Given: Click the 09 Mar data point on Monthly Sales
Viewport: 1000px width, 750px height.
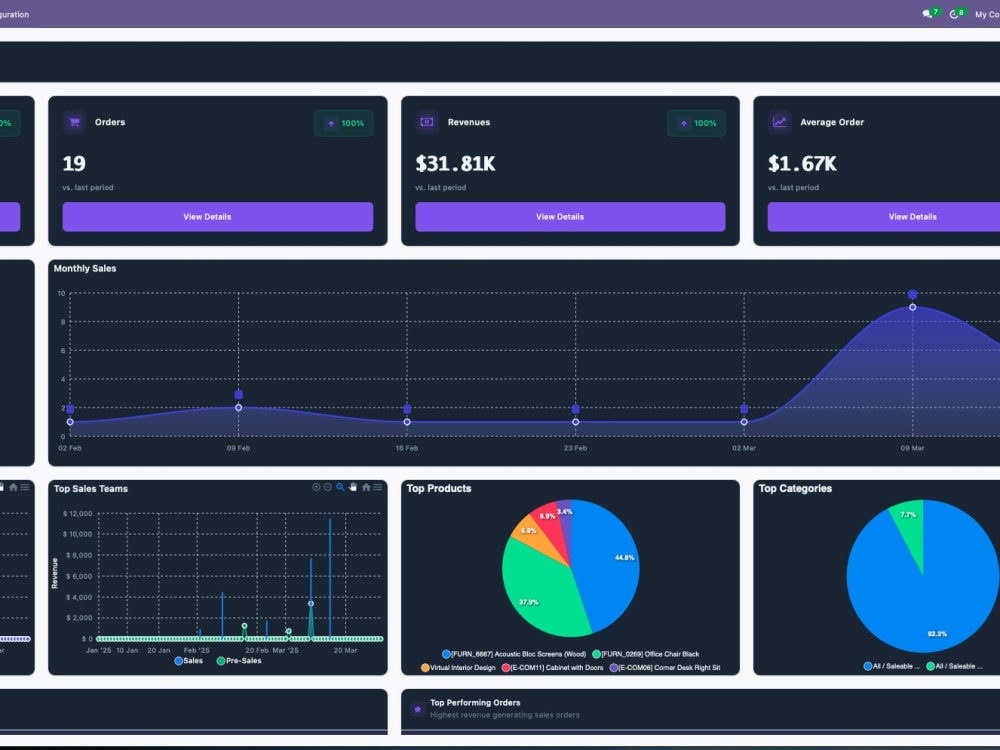Looking at the screenshot, I should pos(913,307).
